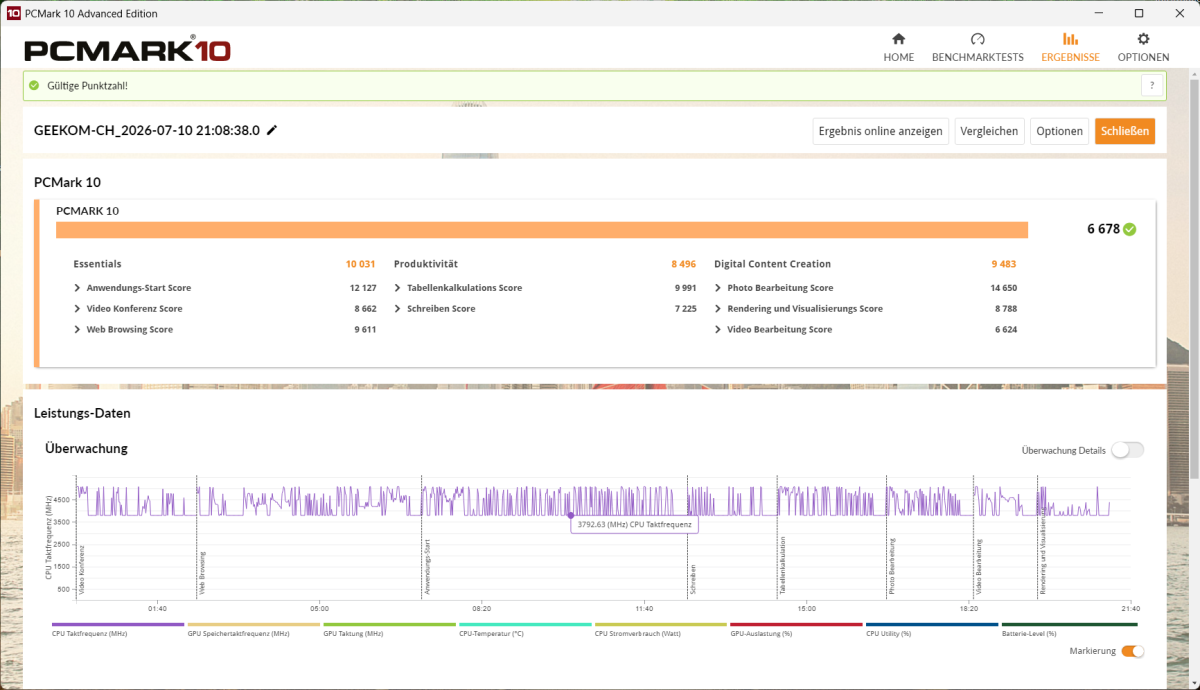Click Photo Bearbeitung value 14 650
Image resolution: width=1200 pixels, height=690 pixels.
[x=1002, y=288]
